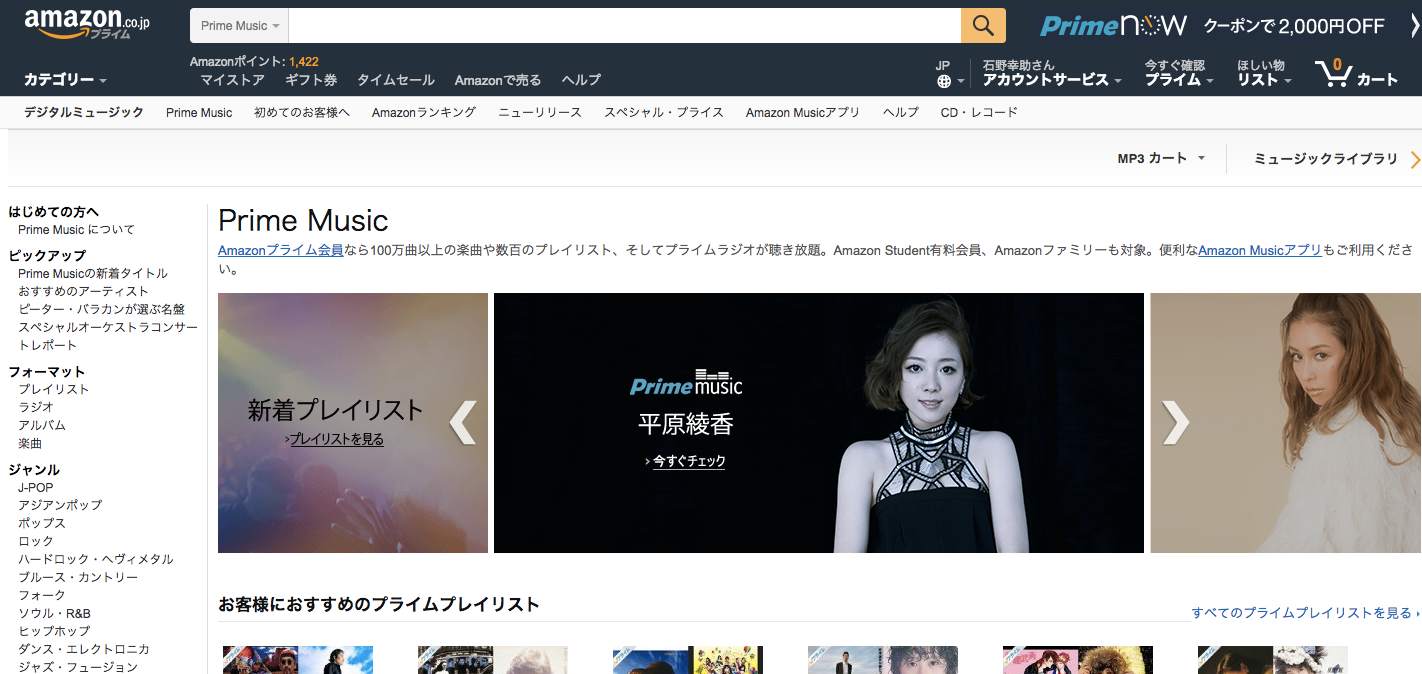The width and height of the screenshot is (1422, 674).
Task: Select アルバム format in sidebar
Action: (x=42, y=425)
